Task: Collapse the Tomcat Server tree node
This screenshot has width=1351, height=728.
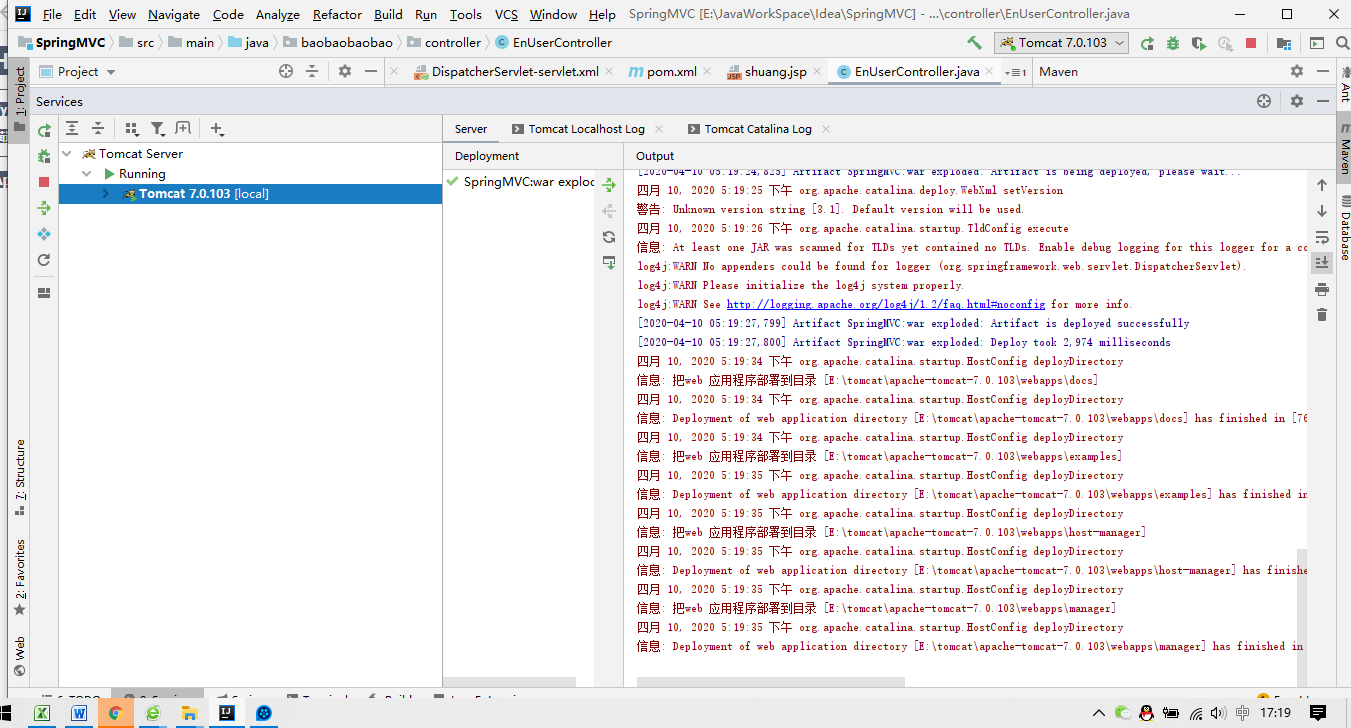Action: [x=67, y=154]
